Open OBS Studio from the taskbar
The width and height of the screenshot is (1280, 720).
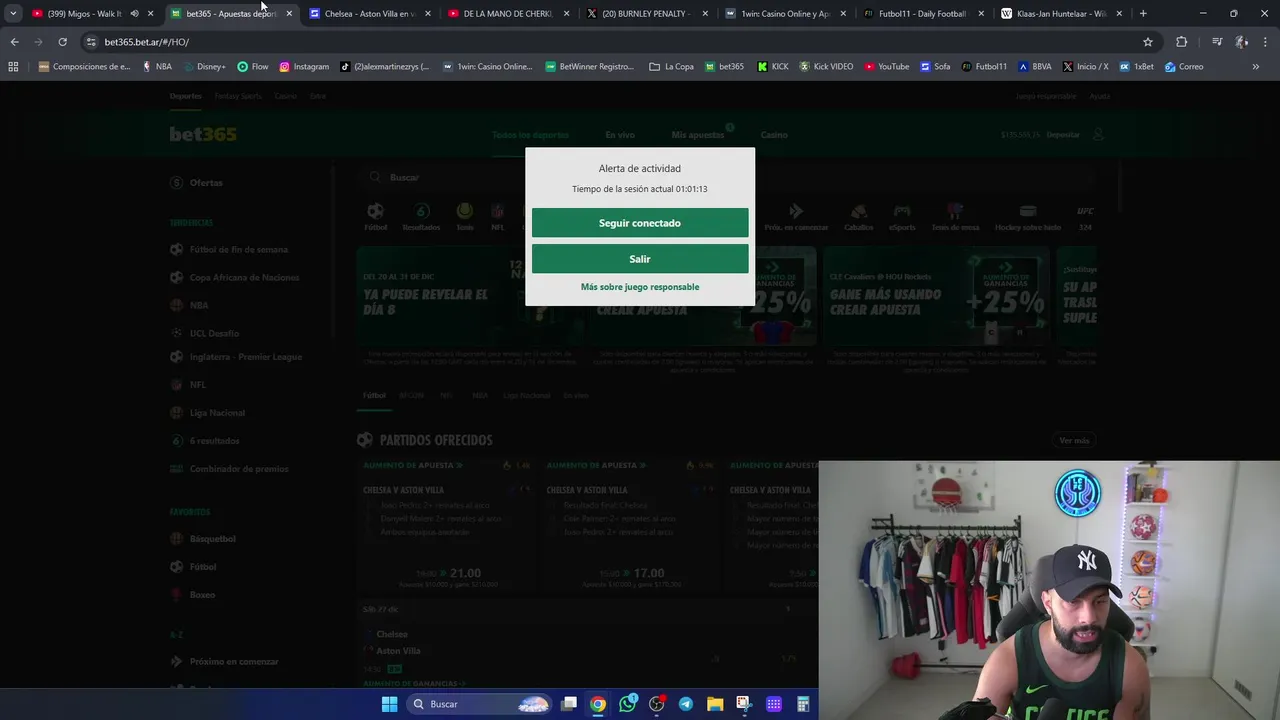[657, 704]
